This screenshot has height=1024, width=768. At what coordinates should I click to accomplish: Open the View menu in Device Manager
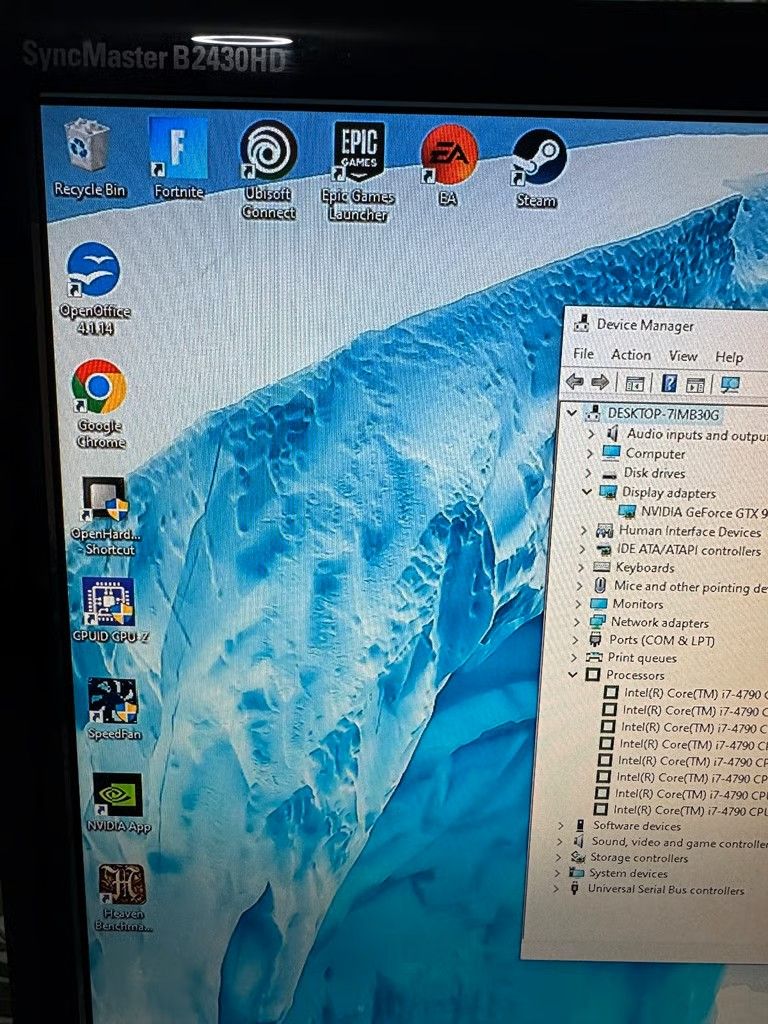(682, 356)
